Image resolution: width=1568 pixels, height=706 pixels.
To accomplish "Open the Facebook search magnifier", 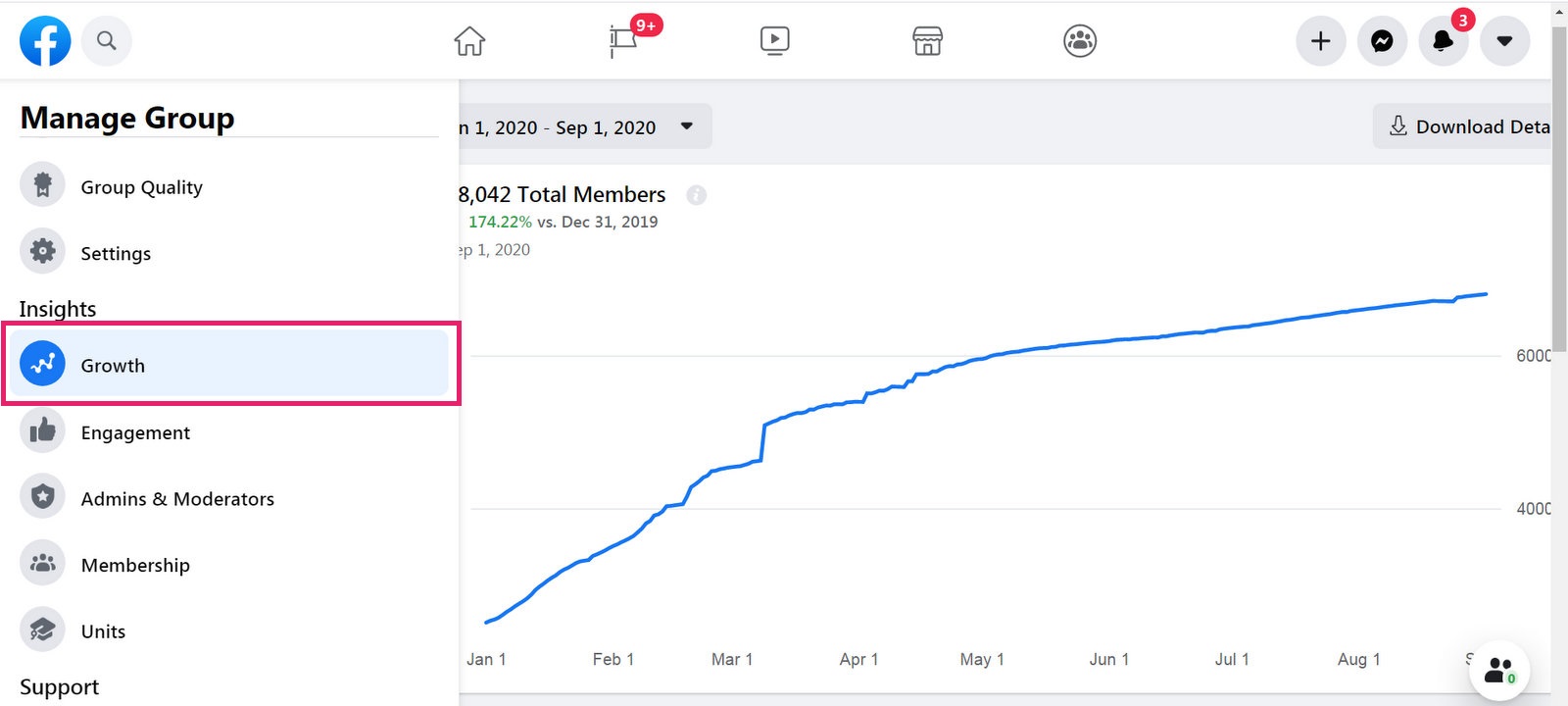I will click(107, 41).
